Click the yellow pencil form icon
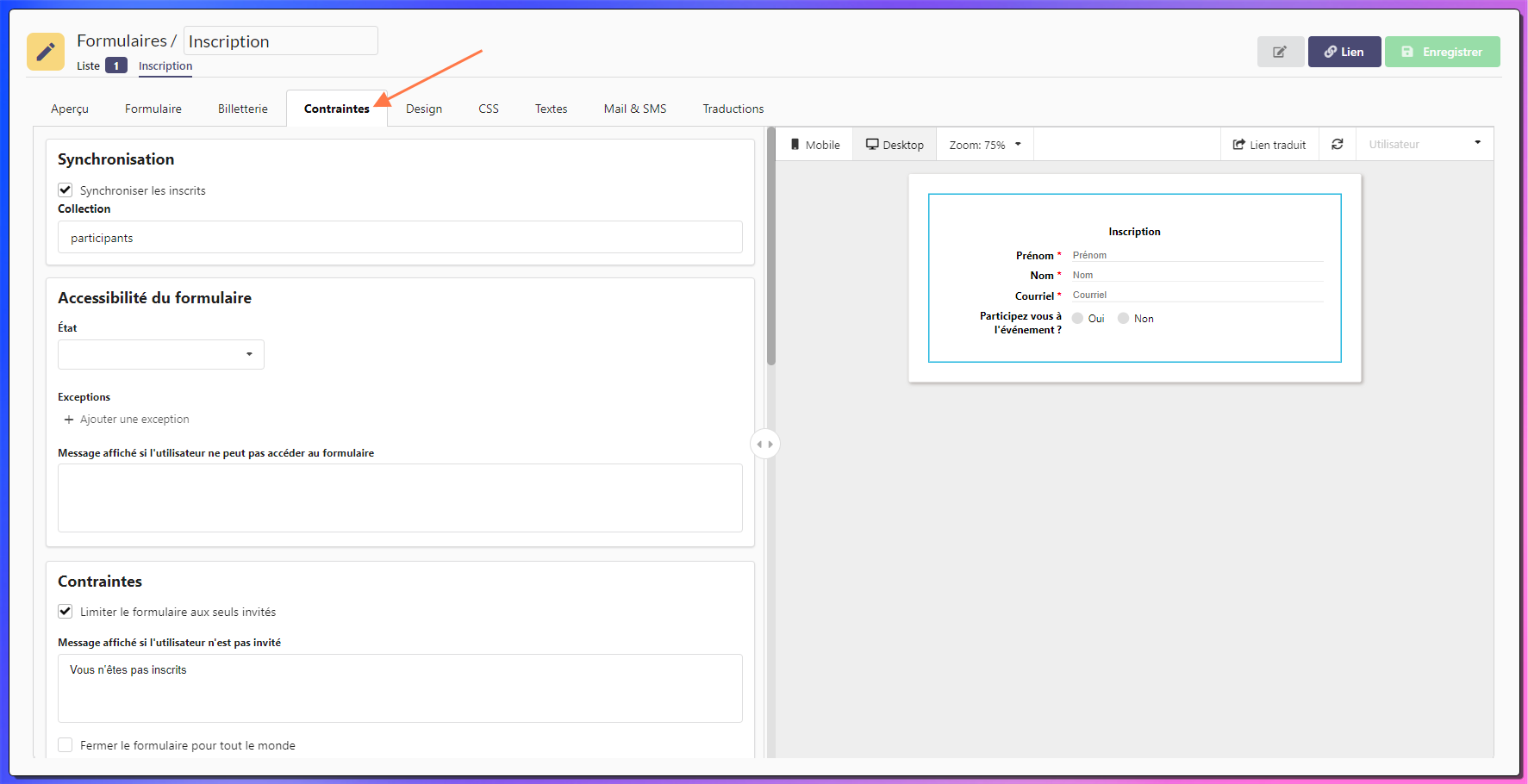 tap(46, 52)
